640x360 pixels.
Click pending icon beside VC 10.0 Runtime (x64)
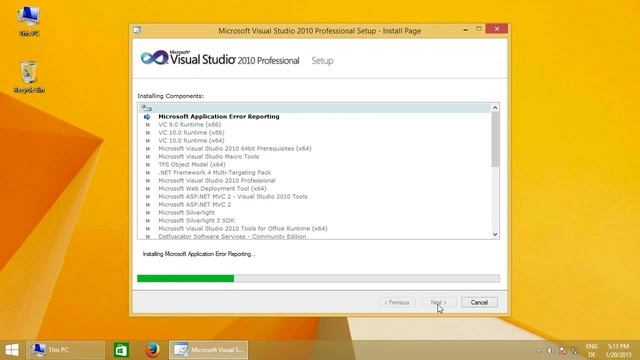click(x=148, y=141)
